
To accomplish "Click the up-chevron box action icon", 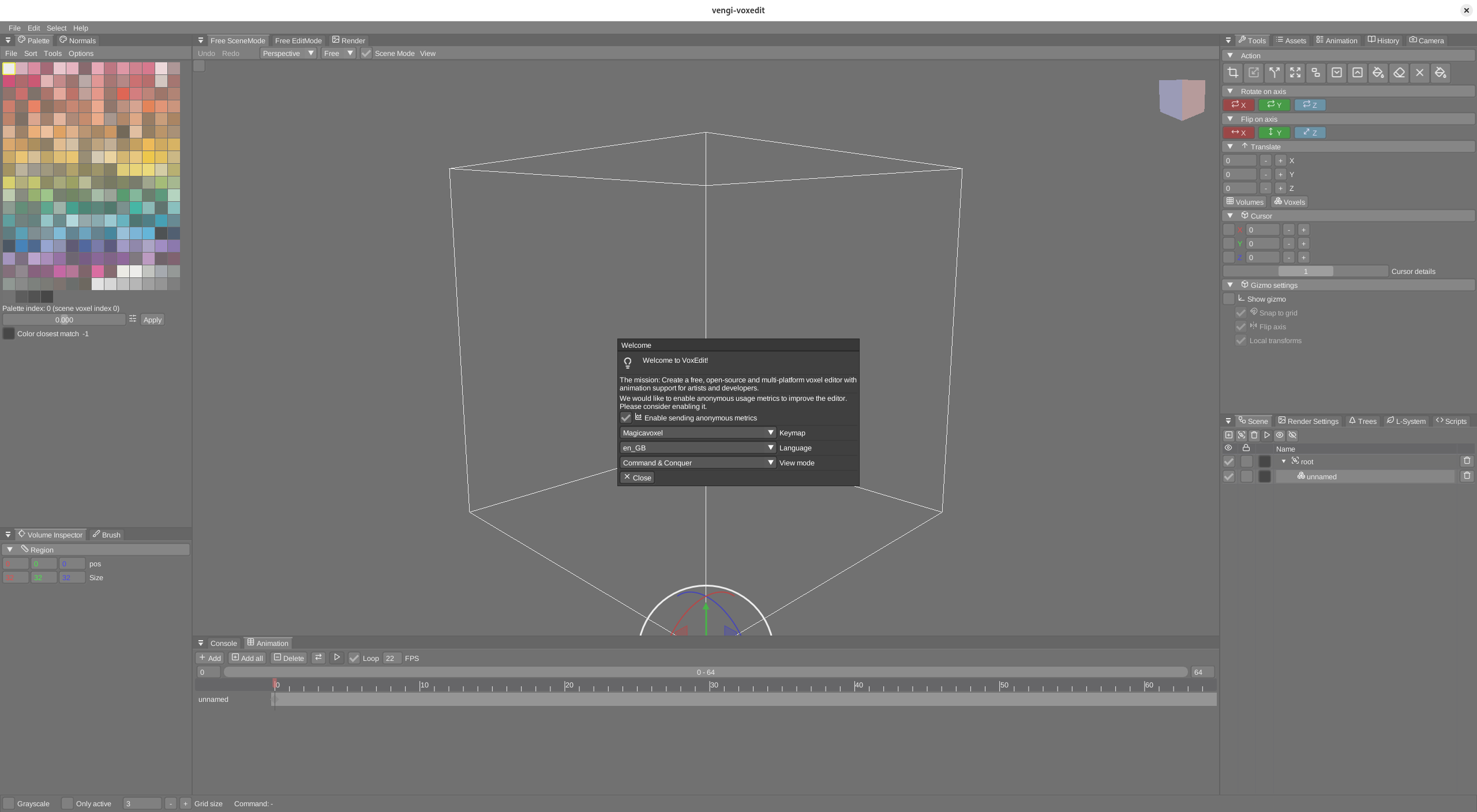I will point(1358,73).
